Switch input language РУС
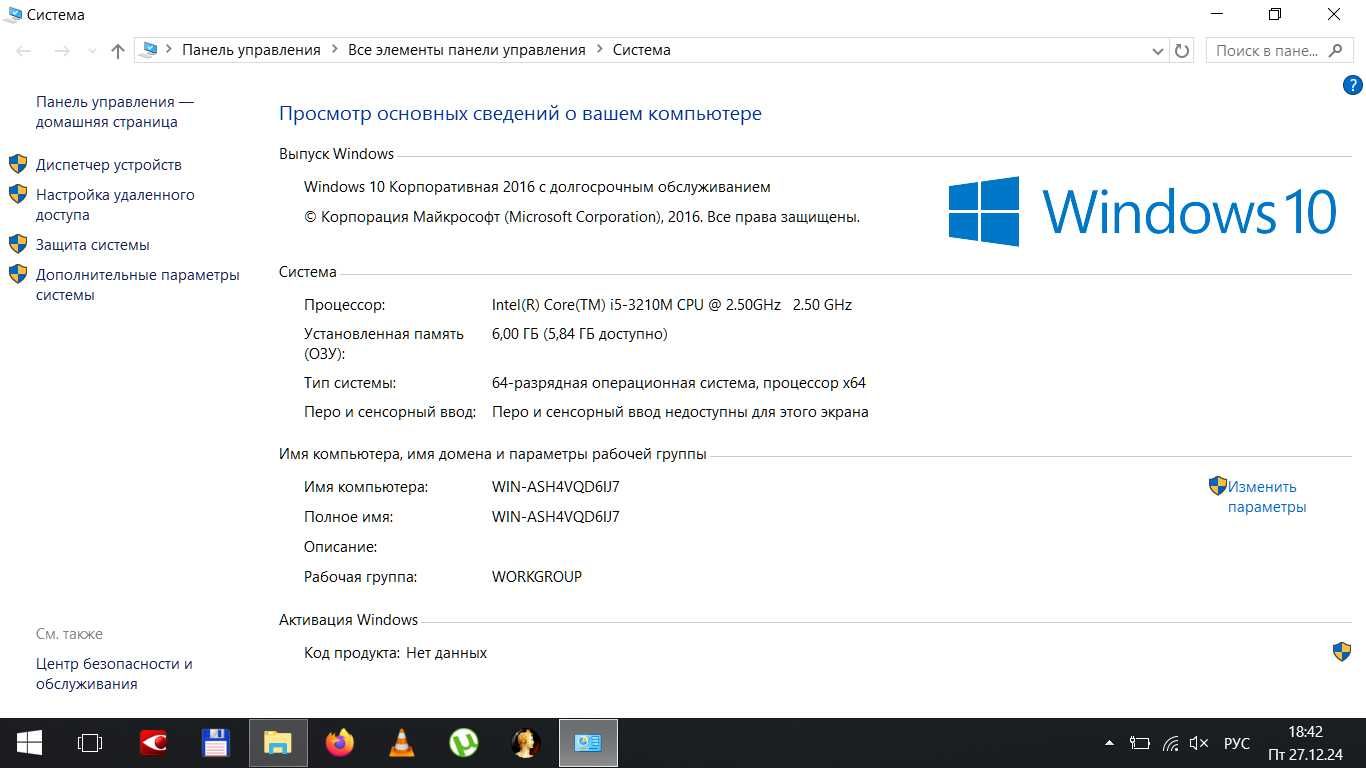Image resolution: width=1366 pixels, height=768 pixels. point(1237,743)
